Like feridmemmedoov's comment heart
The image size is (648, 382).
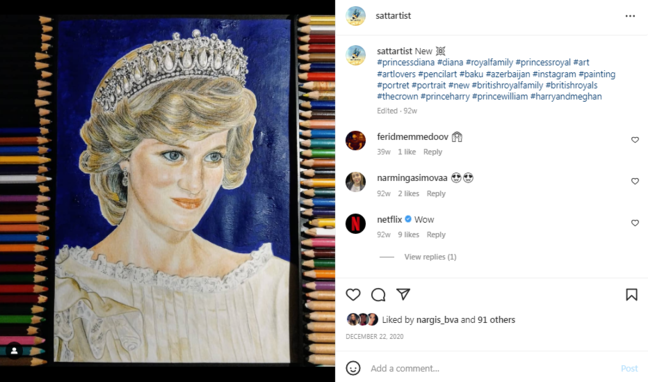(x=635, y=140)
